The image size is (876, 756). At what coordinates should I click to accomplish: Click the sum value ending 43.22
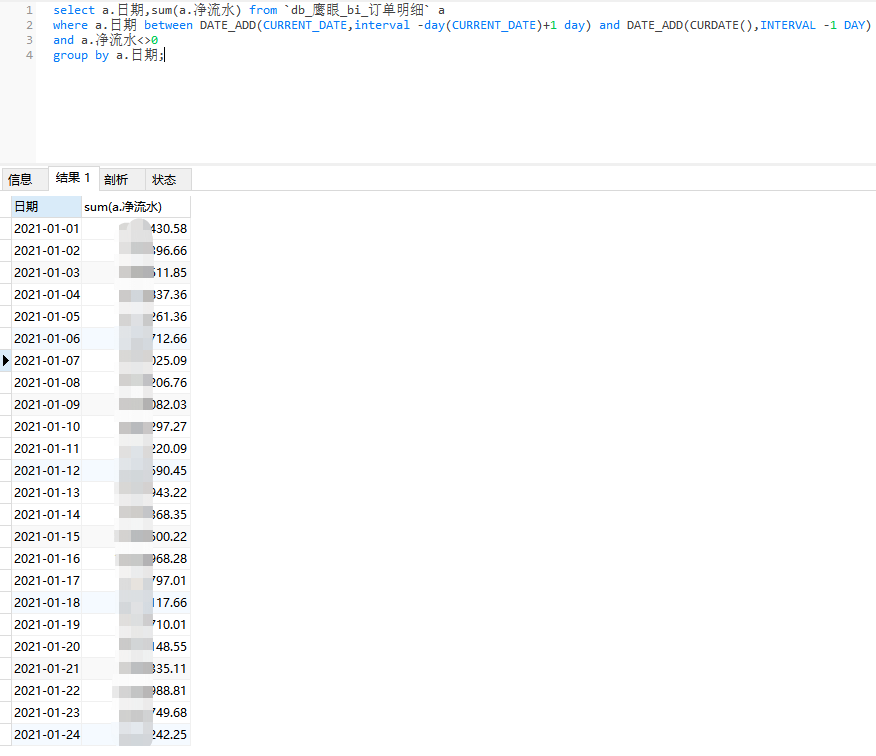coord(136,492)
